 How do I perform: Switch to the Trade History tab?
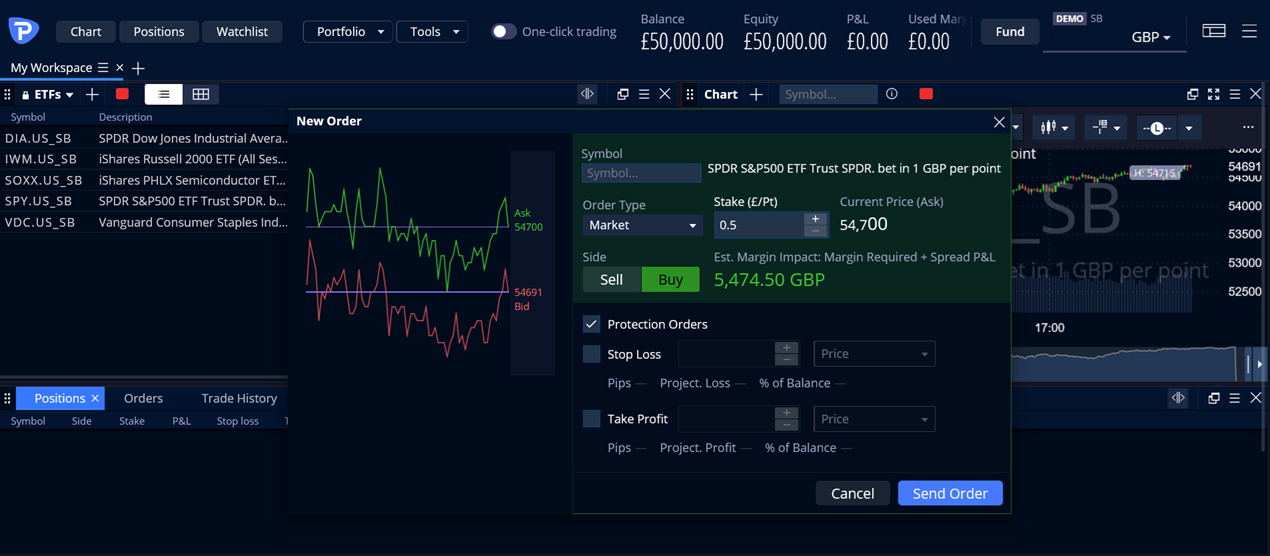pos(239,398)
